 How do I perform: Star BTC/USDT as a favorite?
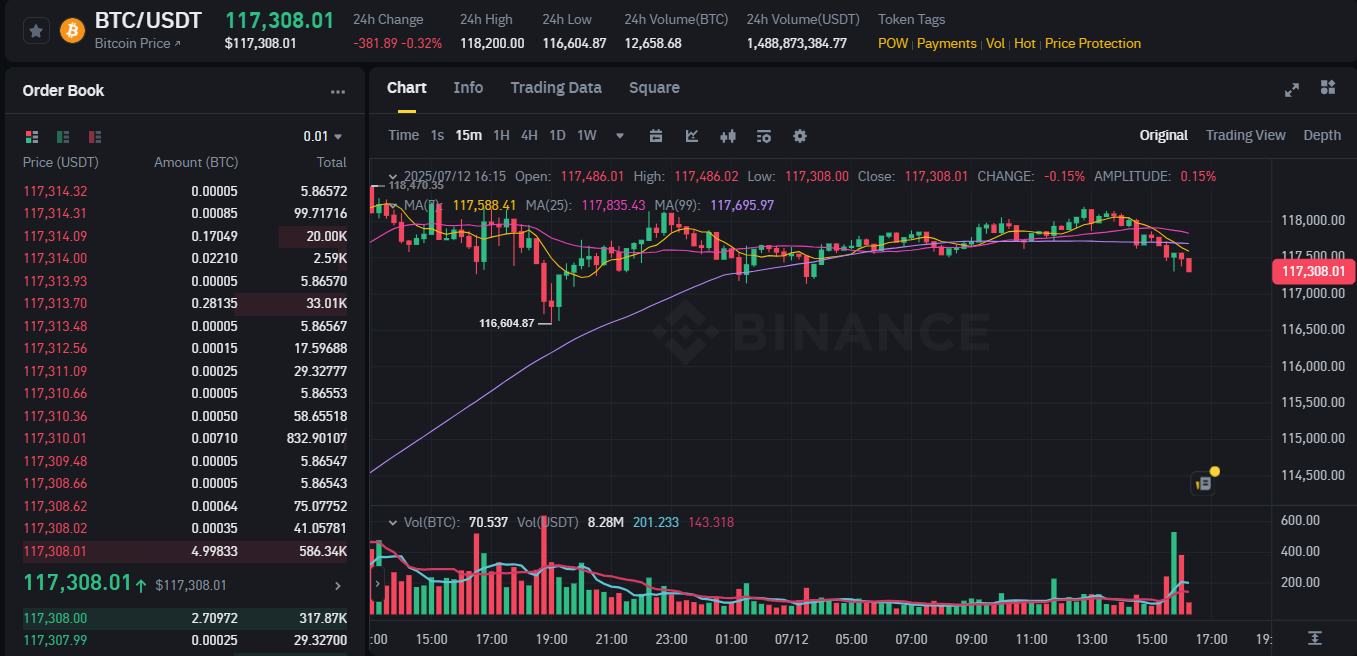tap(36, 31)
